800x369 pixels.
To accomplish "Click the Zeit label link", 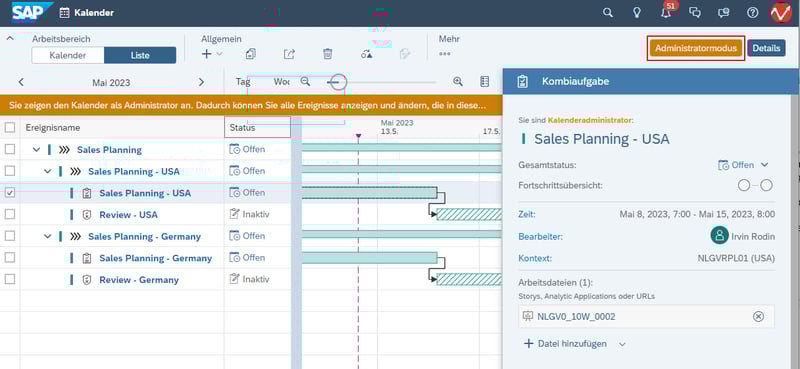I will 527,214.
